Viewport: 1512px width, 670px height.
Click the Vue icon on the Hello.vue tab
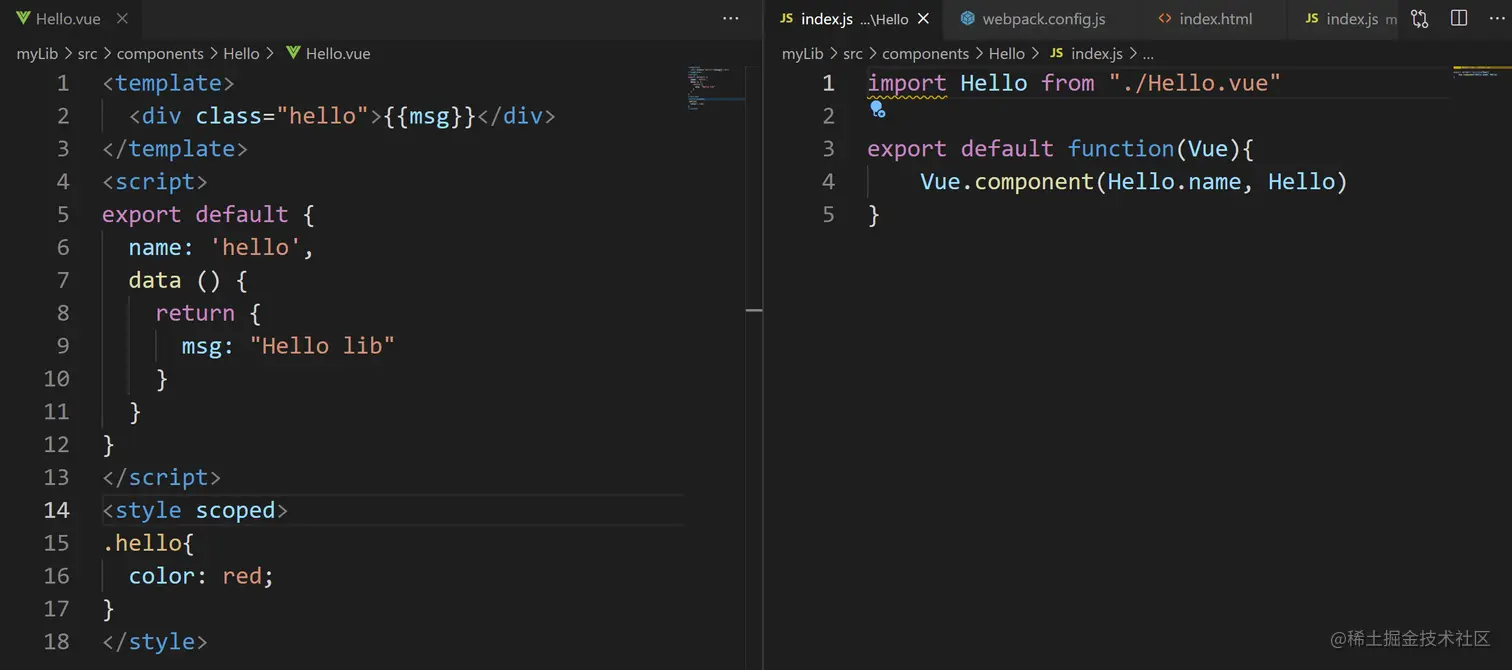(23, 18)
